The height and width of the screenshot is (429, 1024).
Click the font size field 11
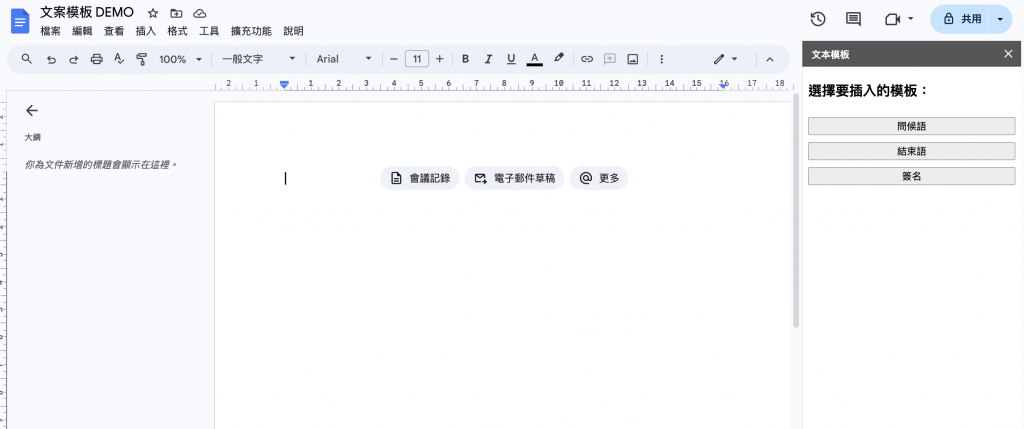417,59
